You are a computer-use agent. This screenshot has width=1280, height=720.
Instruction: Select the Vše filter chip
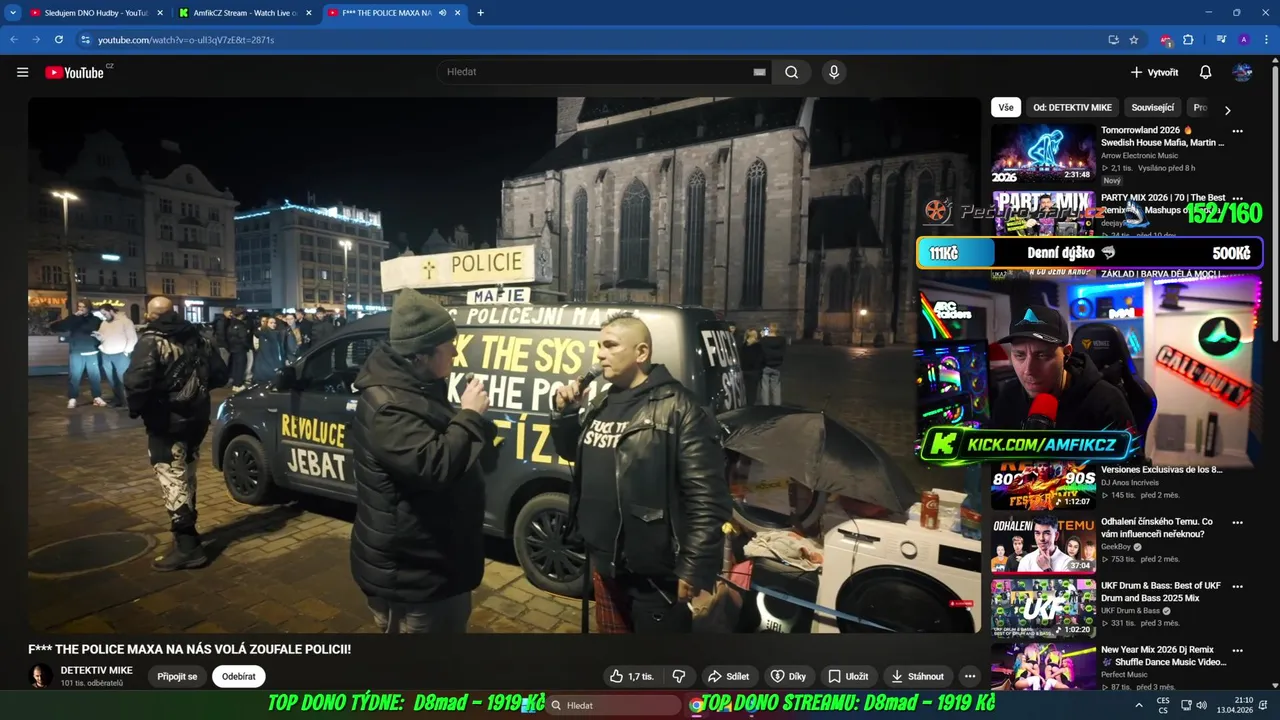pyautogui.click(x=1005, y=107)
